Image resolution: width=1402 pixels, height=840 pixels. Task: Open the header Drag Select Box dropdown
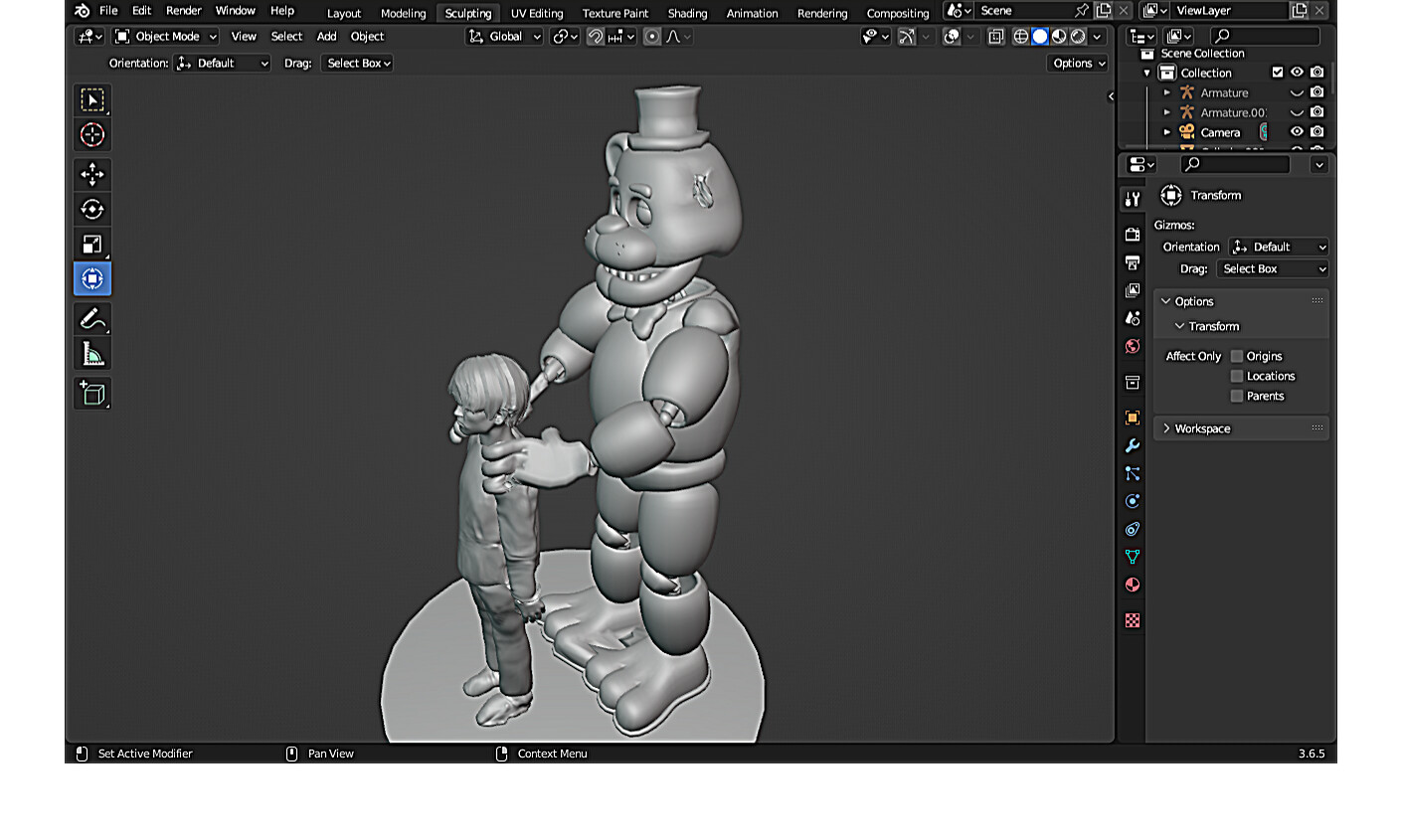pyautogui.click(x=358, y=64)
